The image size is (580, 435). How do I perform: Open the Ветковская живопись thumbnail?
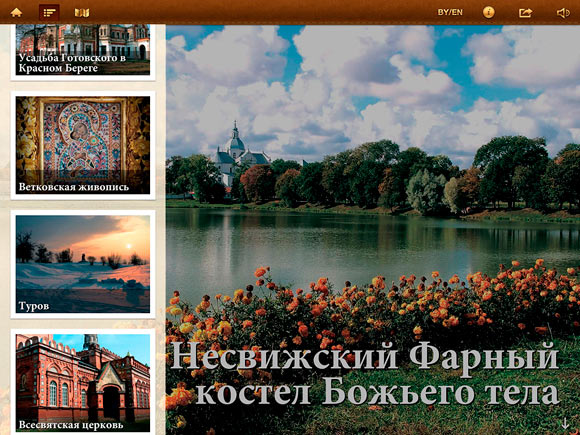click(83, 145)
